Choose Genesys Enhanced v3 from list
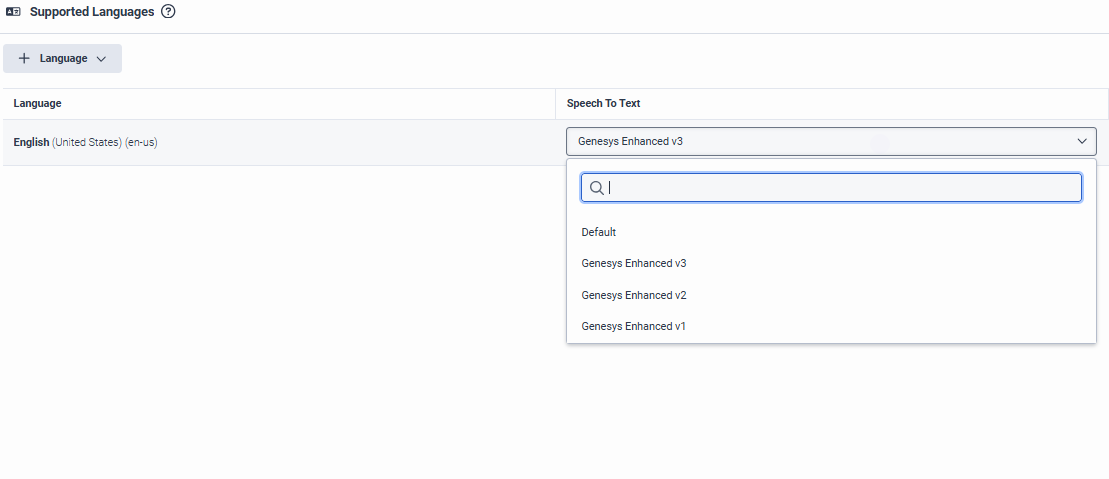Screen dimensions: 1109x479 [634, 264]
